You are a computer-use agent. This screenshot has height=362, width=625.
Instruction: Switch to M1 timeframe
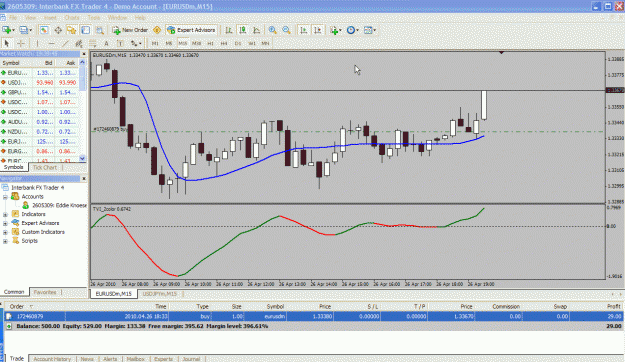[155, 43]
